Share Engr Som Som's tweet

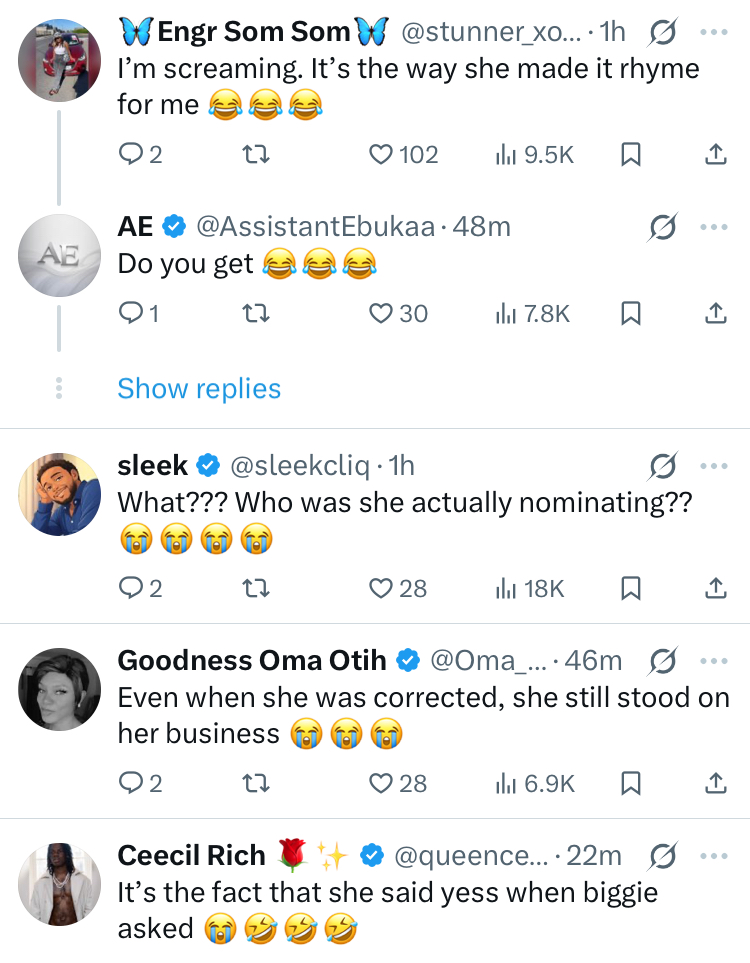click(715, 154)
